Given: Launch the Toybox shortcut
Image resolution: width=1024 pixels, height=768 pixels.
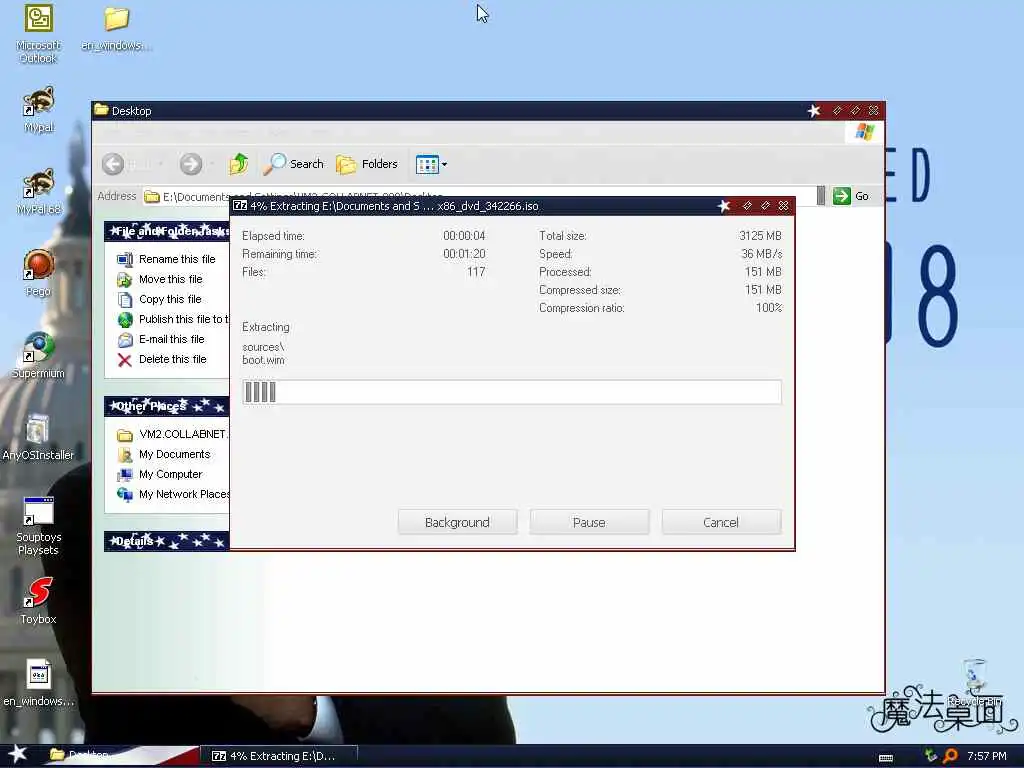Looking at the screenshot, I should 38,601.
